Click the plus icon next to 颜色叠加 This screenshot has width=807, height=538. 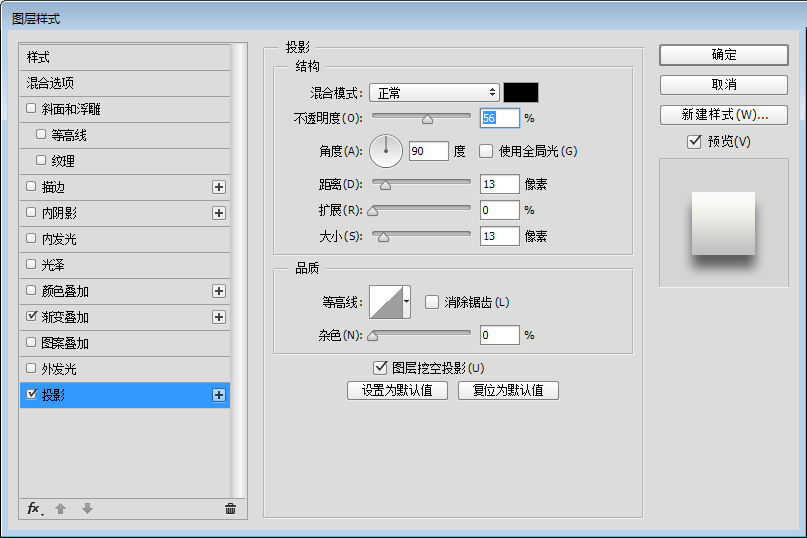[x=219, y=291]
